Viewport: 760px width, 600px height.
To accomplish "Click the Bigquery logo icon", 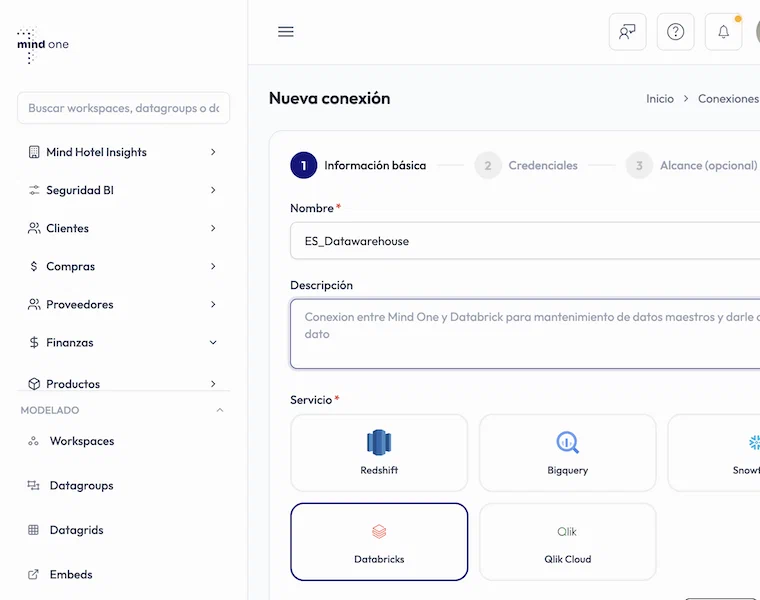I will pyautogui.click(x=567, y=442).
